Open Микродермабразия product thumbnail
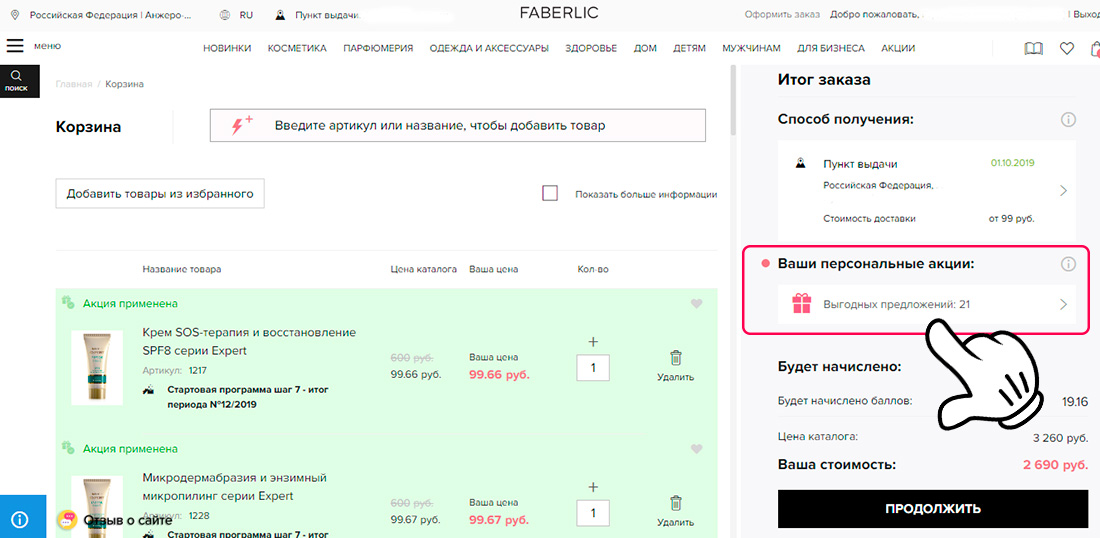The height and width of the screenshot is (538, 1100). point(98,506)
